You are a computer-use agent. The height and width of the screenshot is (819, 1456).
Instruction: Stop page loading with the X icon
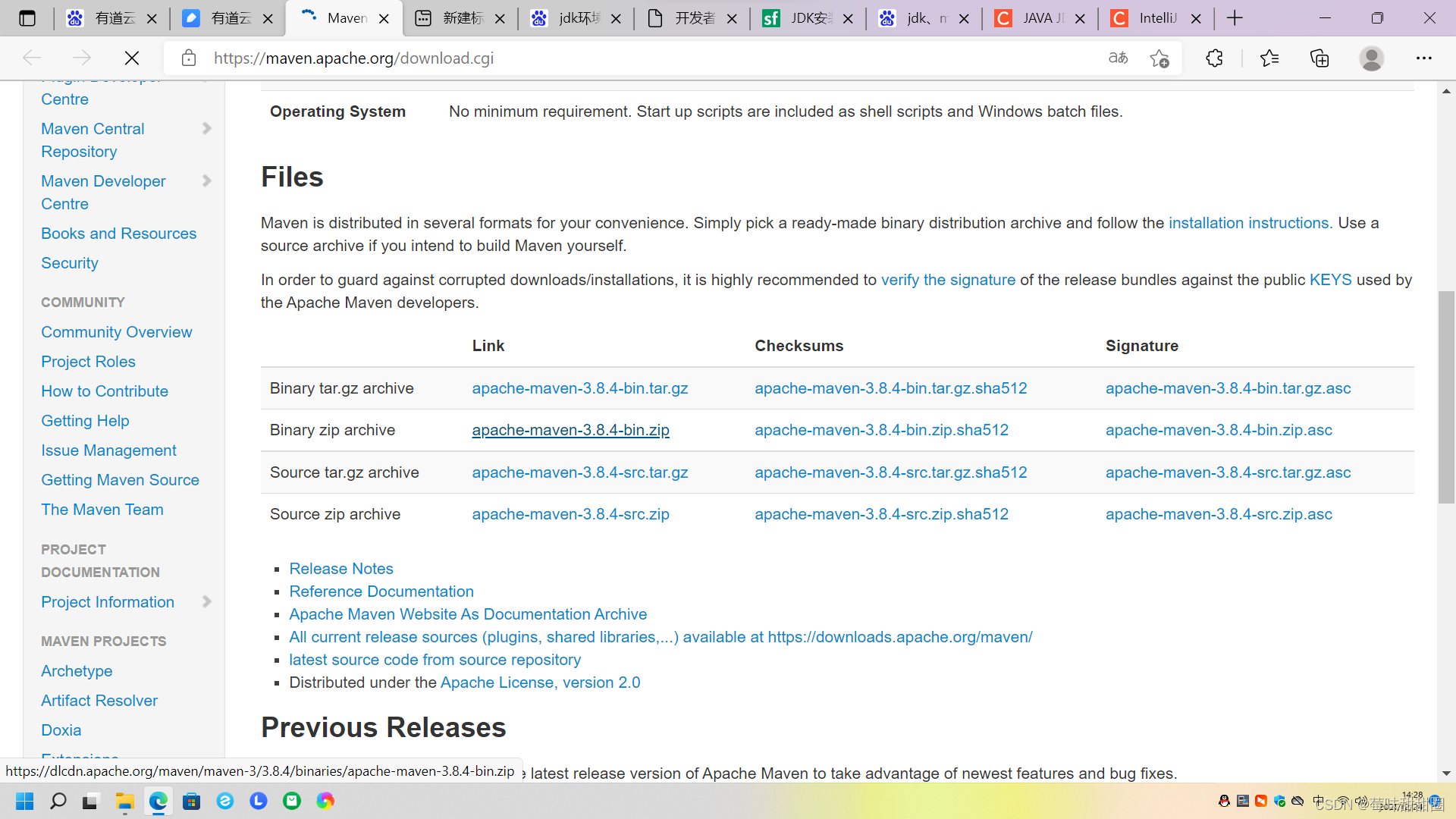coord(131,58)
